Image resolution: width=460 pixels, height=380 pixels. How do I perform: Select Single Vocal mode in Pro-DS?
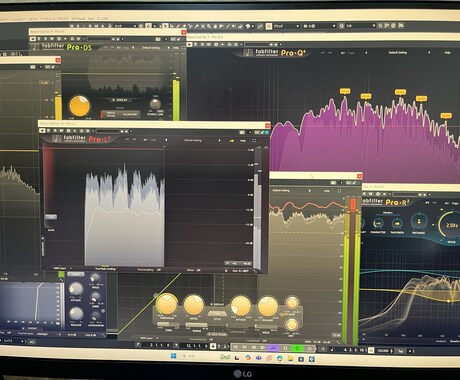tap(111, 114)
